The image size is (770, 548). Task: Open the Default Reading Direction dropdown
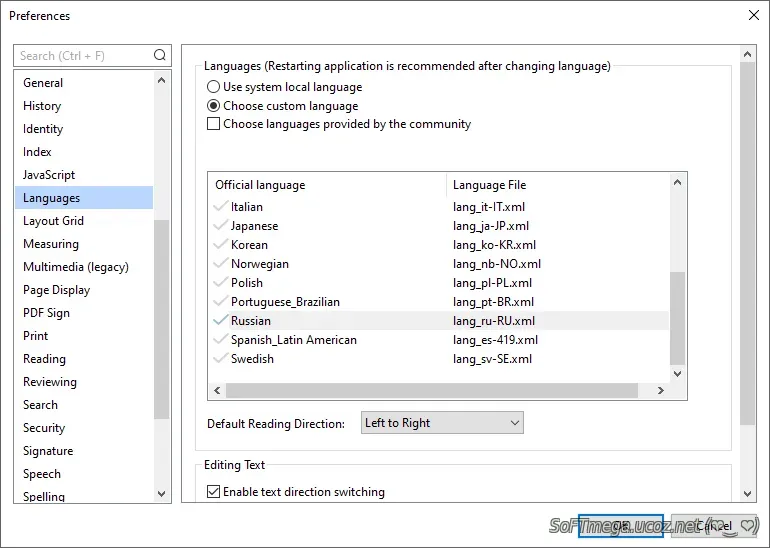441,423
